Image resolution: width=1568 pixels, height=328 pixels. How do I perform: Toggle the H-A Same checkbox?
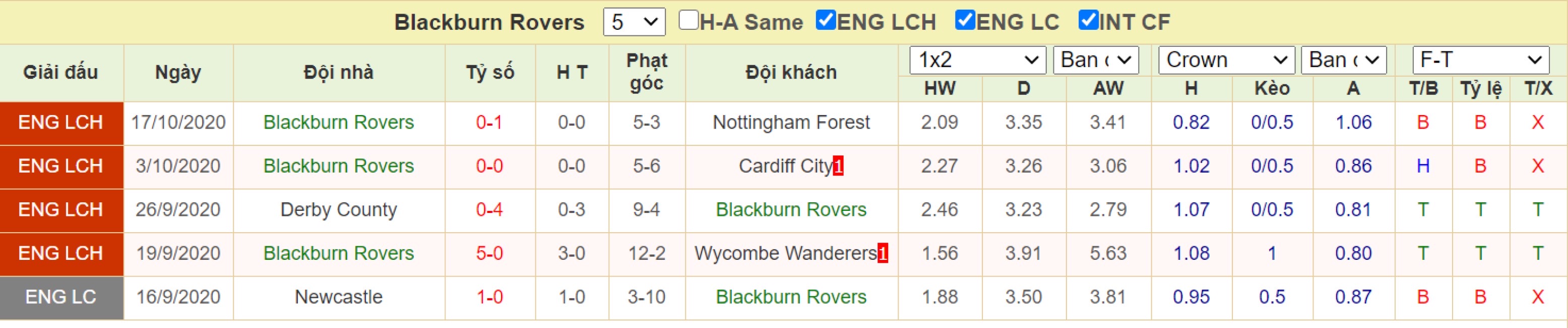[688, 20]
